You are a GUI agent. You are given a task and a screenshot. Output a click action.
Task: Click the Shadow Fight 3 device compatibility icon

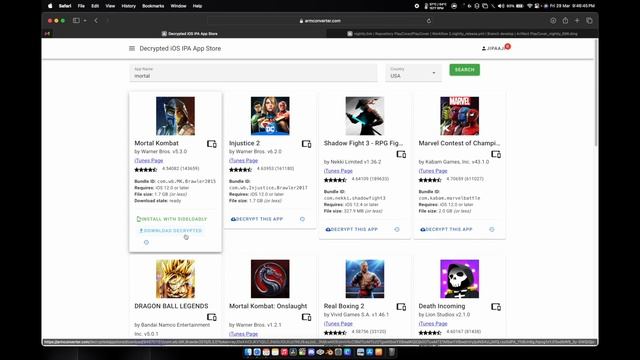[x=401, y=154]
